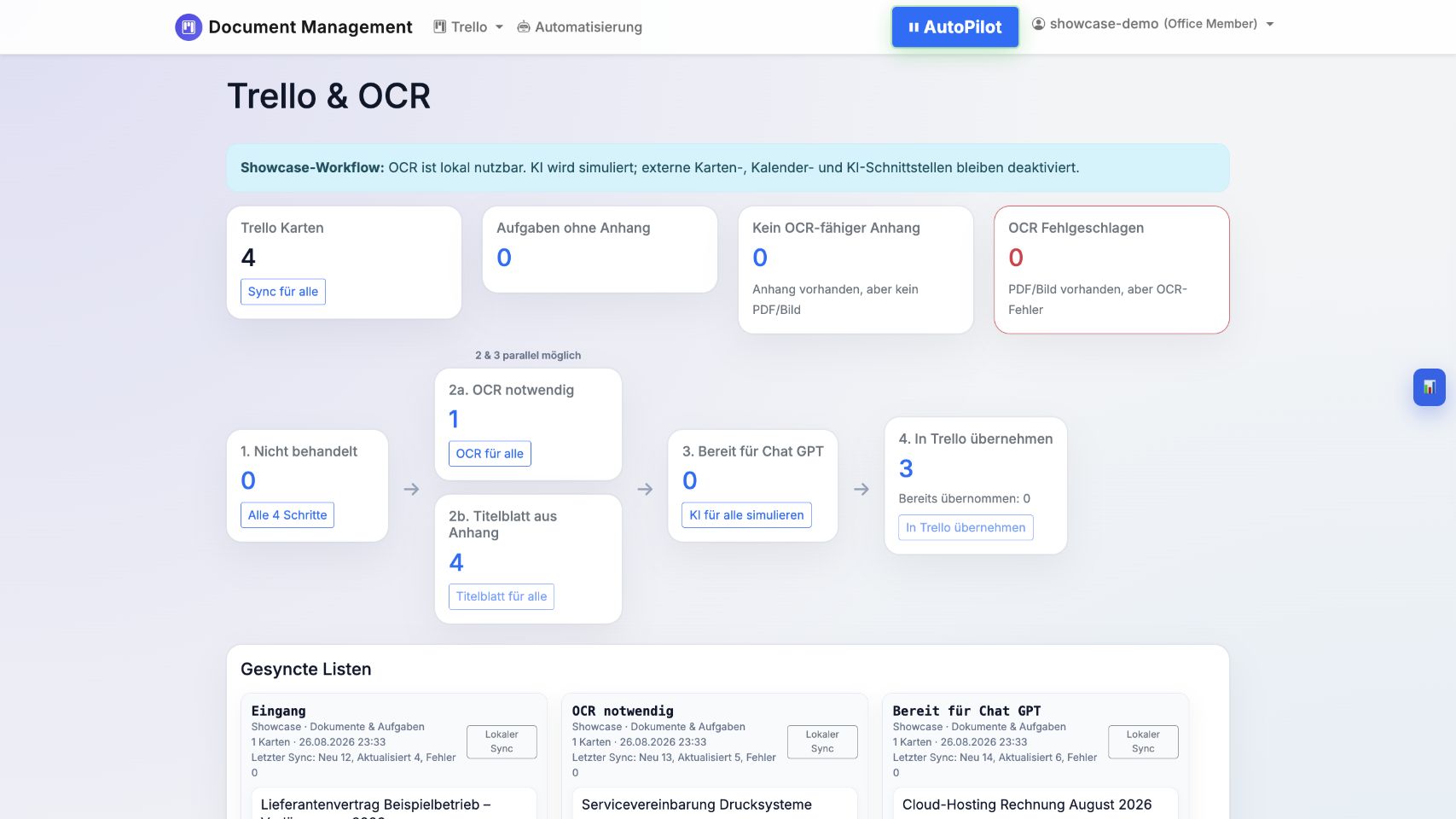Viewport: 1456px width, 819px height.
Task: Expand the showcase-demo account dropdown arrow
Action: tap(1270, 24)
